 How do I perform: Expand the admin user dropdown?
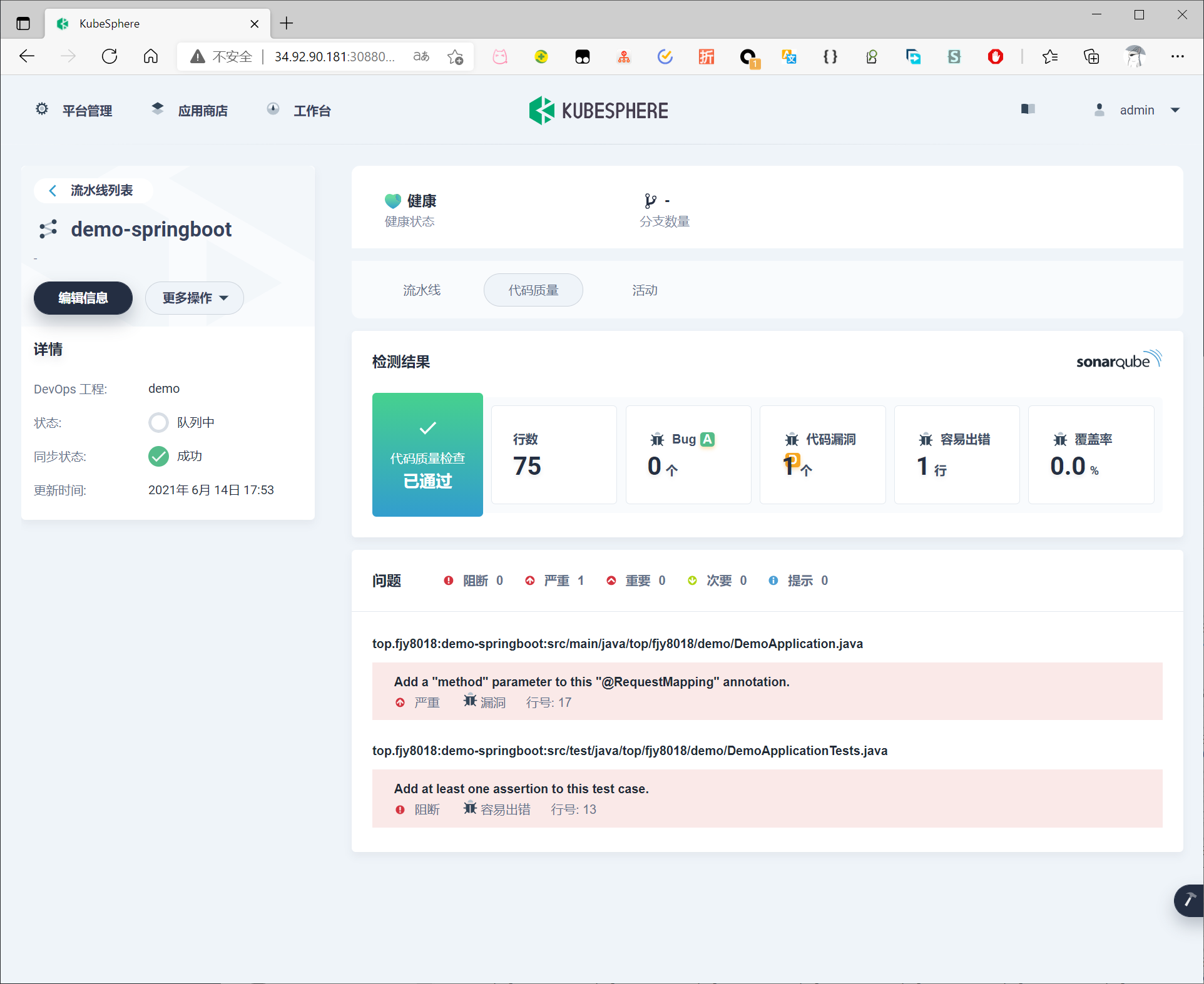(x=1175, y=110)
